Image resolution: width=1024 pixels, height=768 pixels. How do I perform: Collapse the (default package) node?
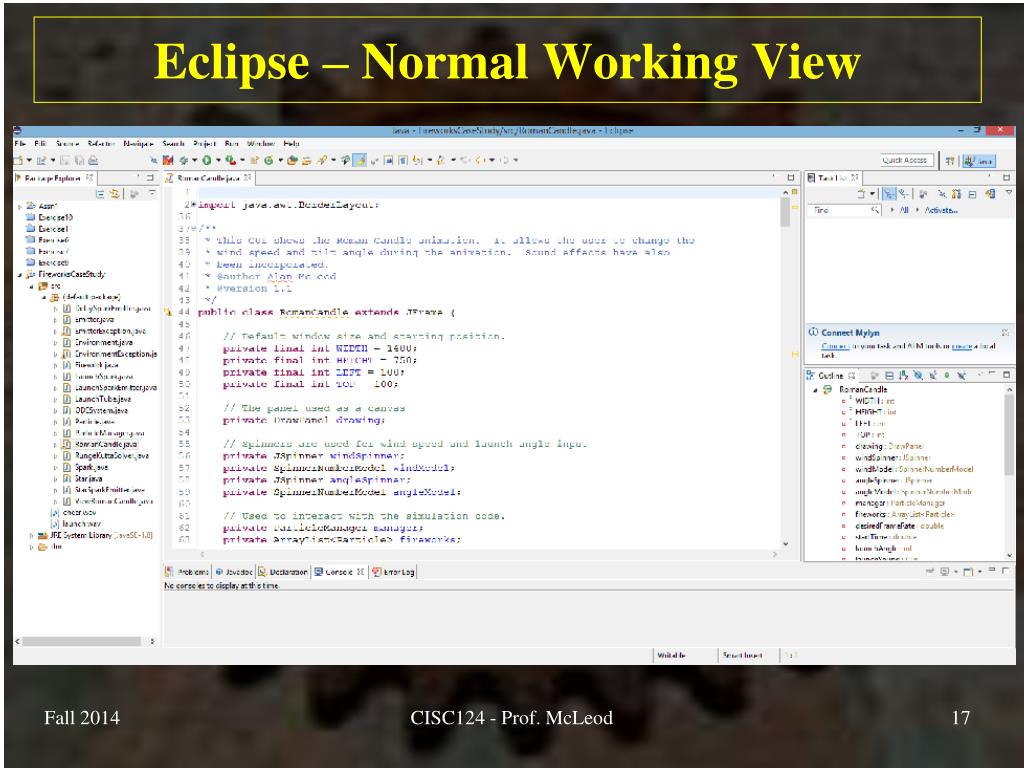point(44,298)
